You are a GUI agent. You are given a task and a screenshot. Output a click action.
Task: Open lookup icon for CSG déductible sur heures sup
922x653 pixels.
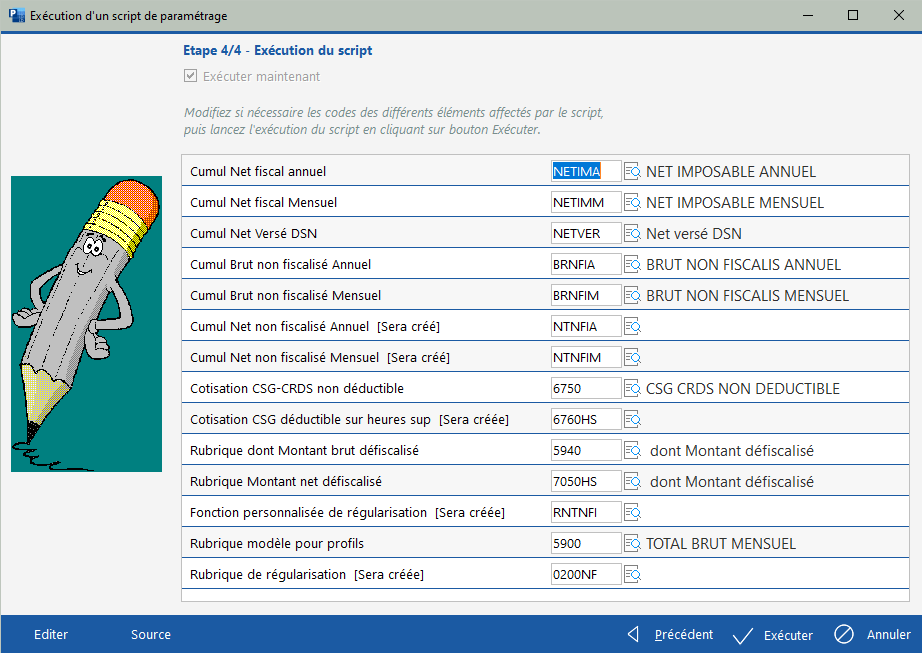(632, 420)
